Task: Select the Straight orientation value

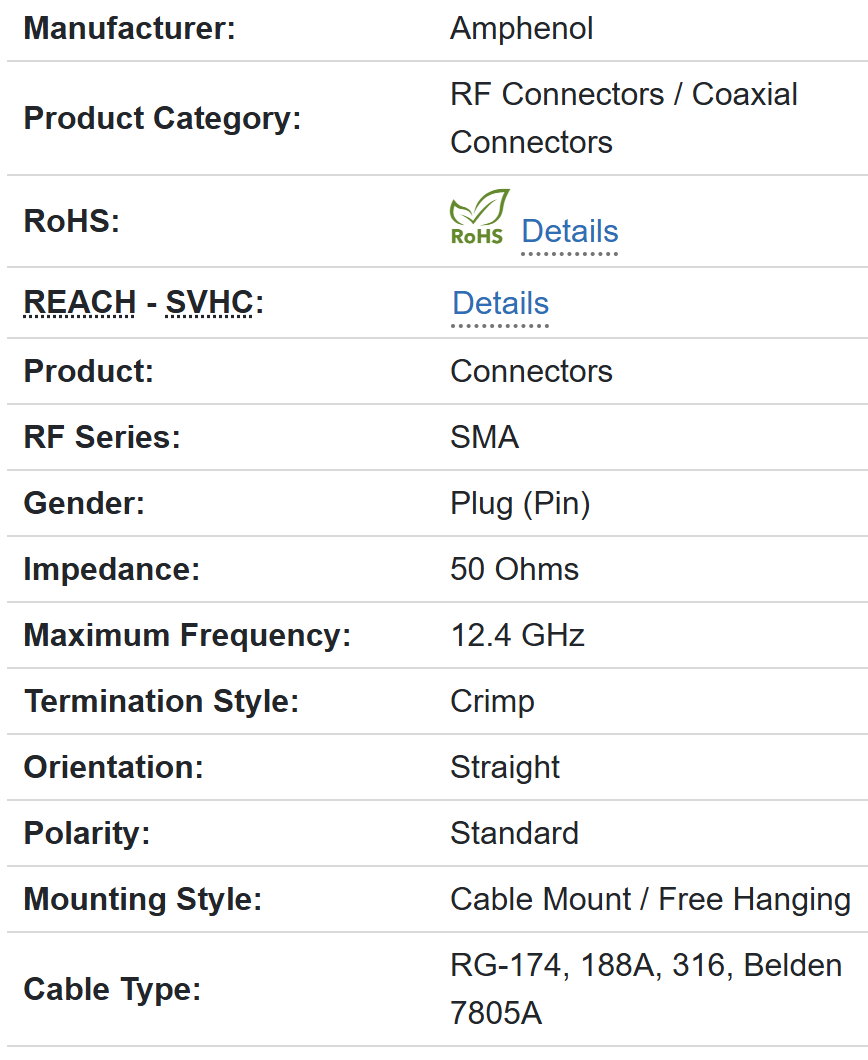Action: pos(505,767)
